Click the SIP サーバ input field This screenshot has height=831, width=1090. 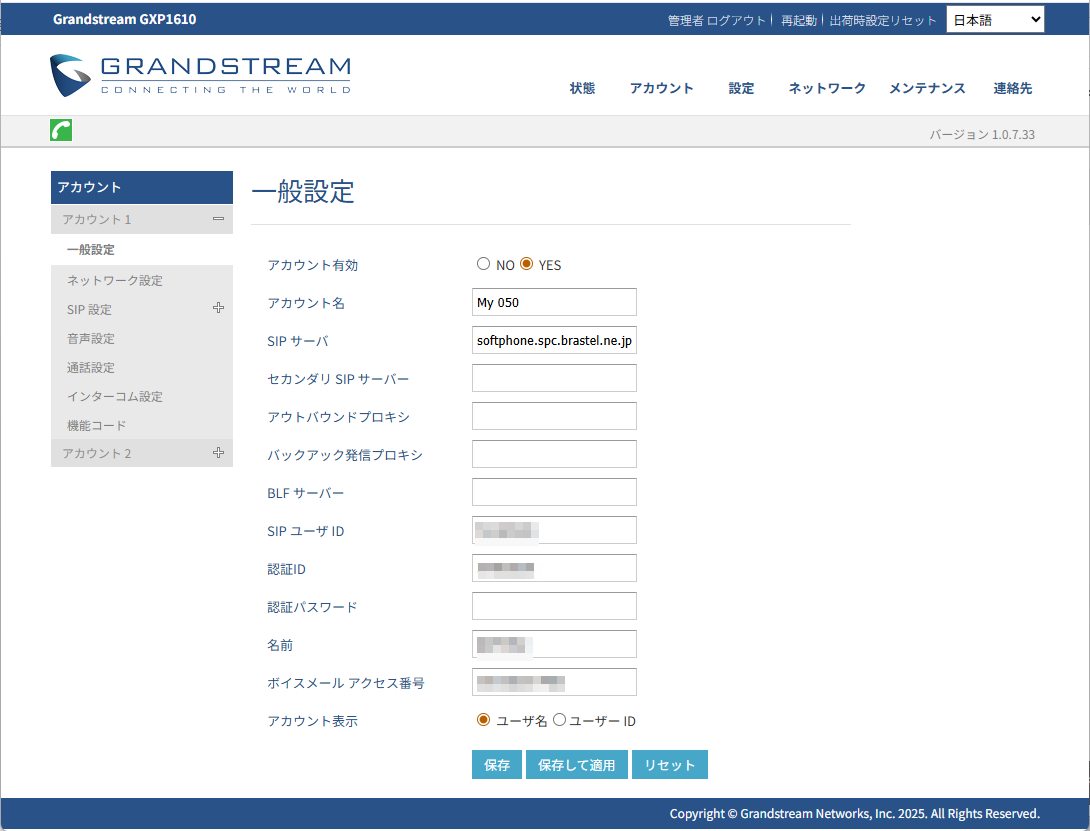point(554,340)
